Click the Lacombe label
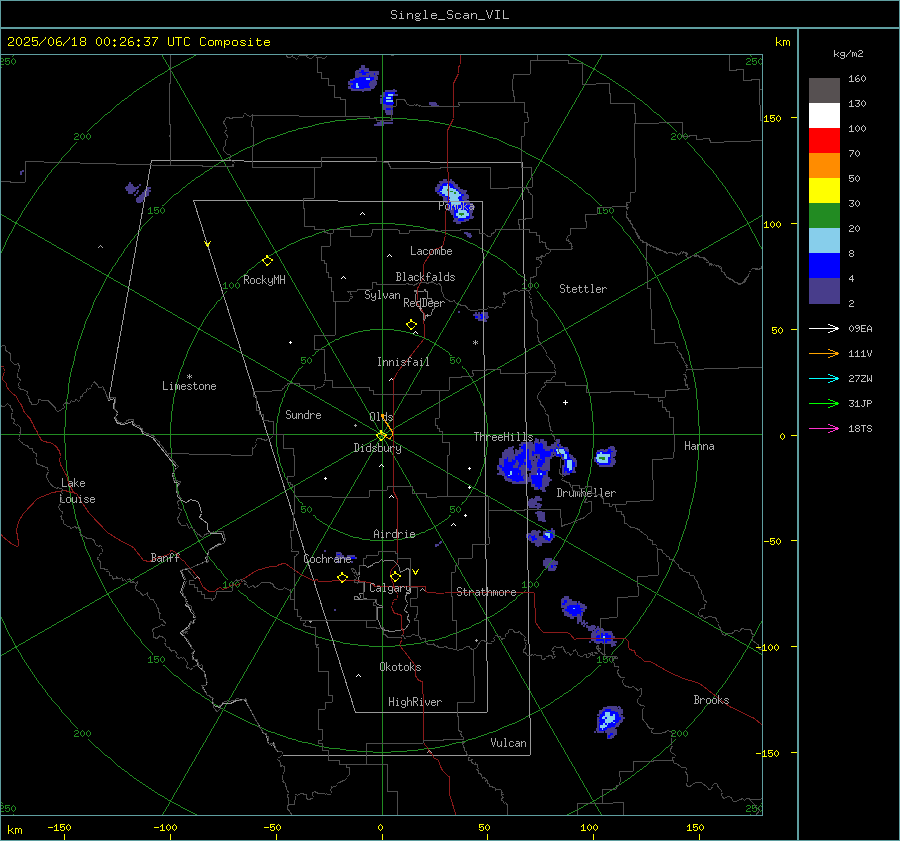Screen dimensions: 900x841 point(431,251)
